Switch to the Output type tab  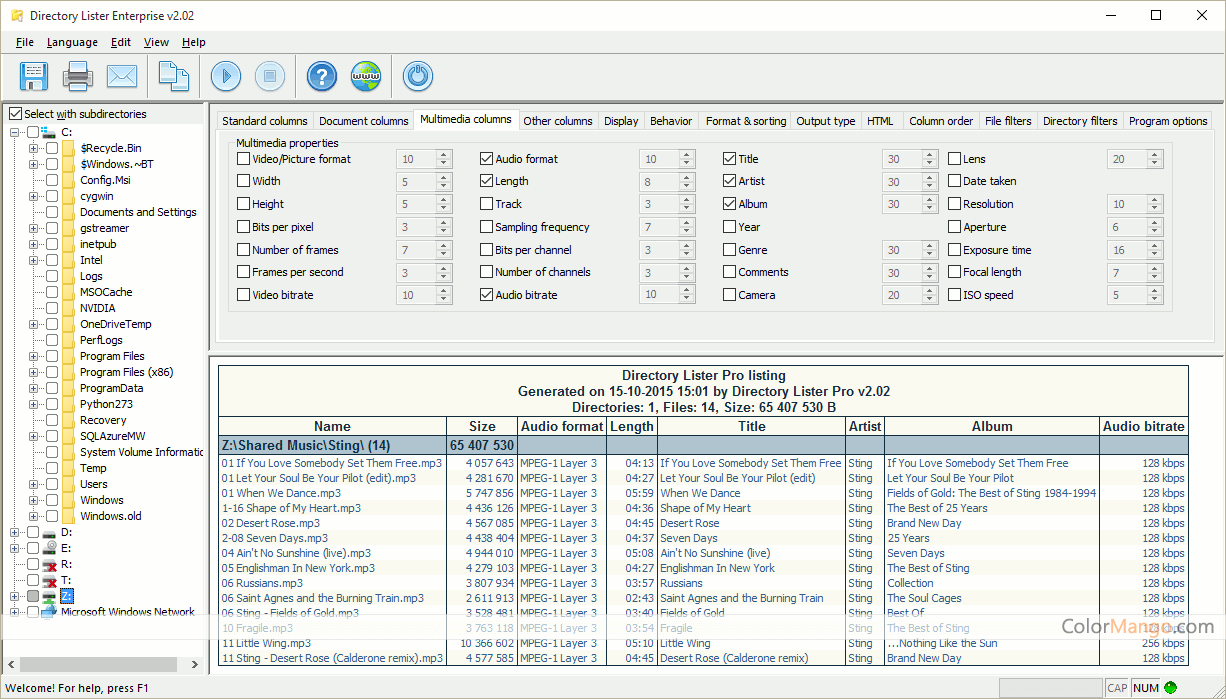point(826,121)
